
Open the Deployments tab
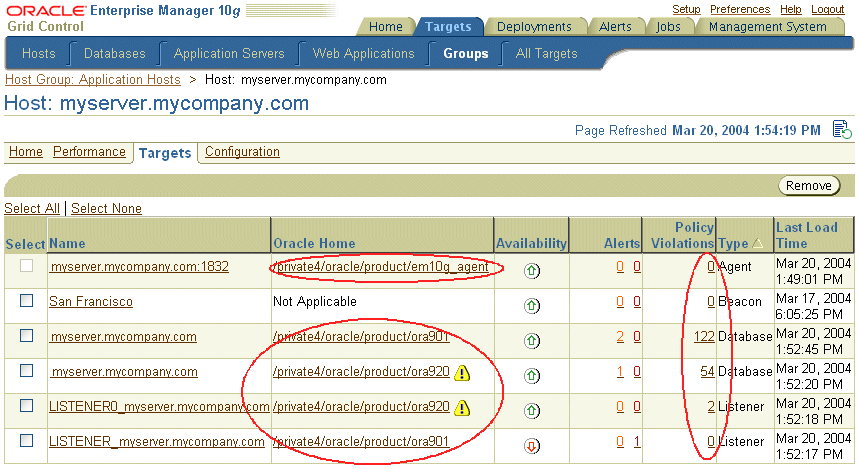click(x=534, y=27)
